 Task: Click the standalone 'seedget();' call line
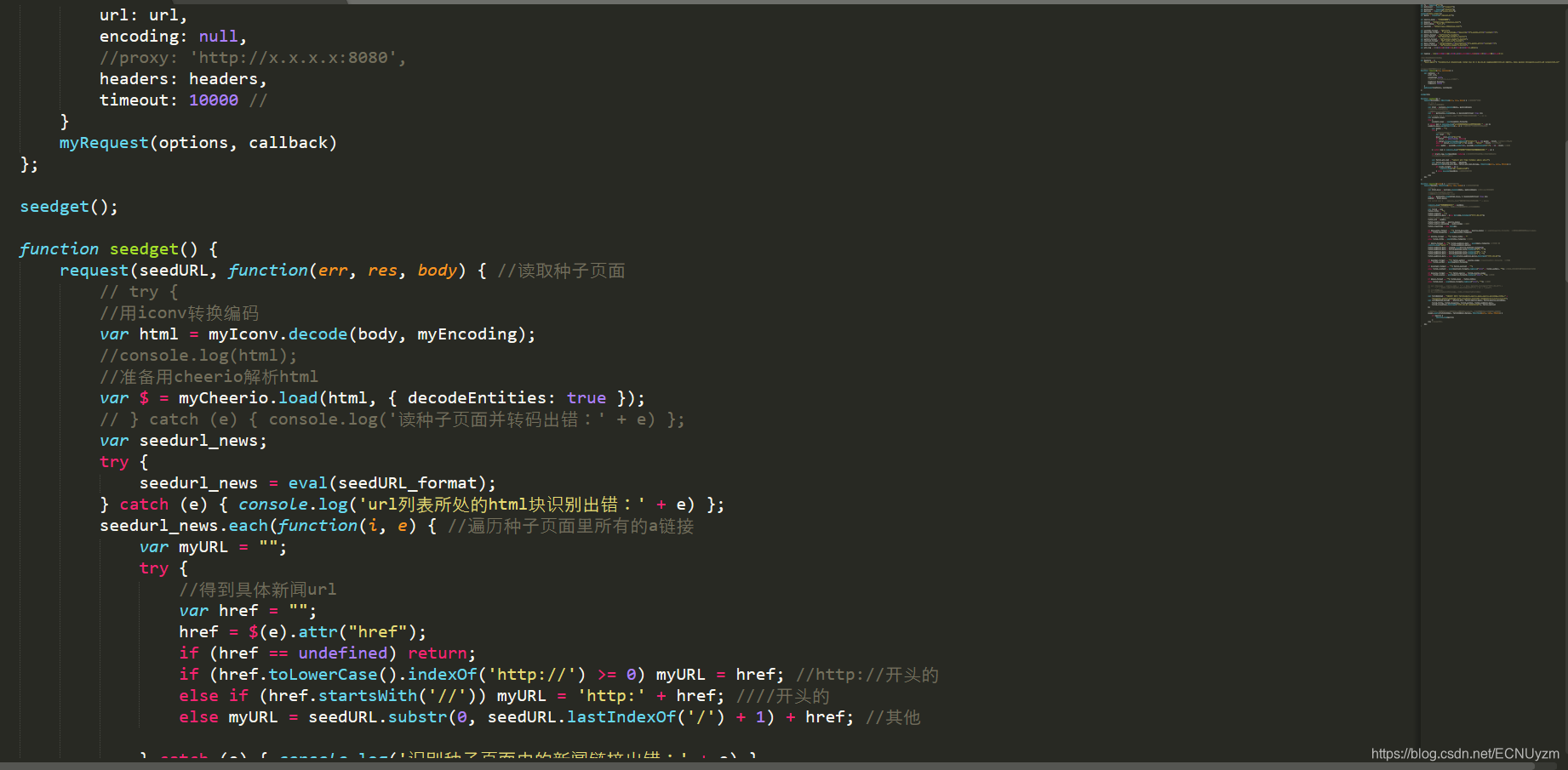point(69,207)
